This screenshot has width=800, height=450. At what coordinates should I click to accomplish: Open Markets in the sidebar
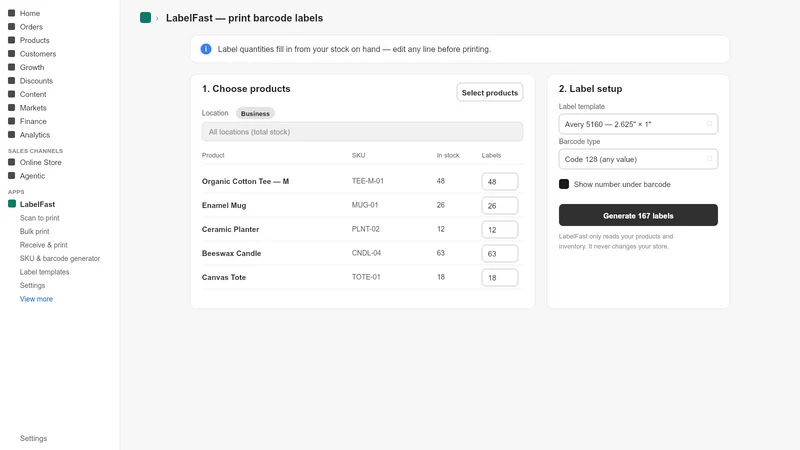[33, 108]
